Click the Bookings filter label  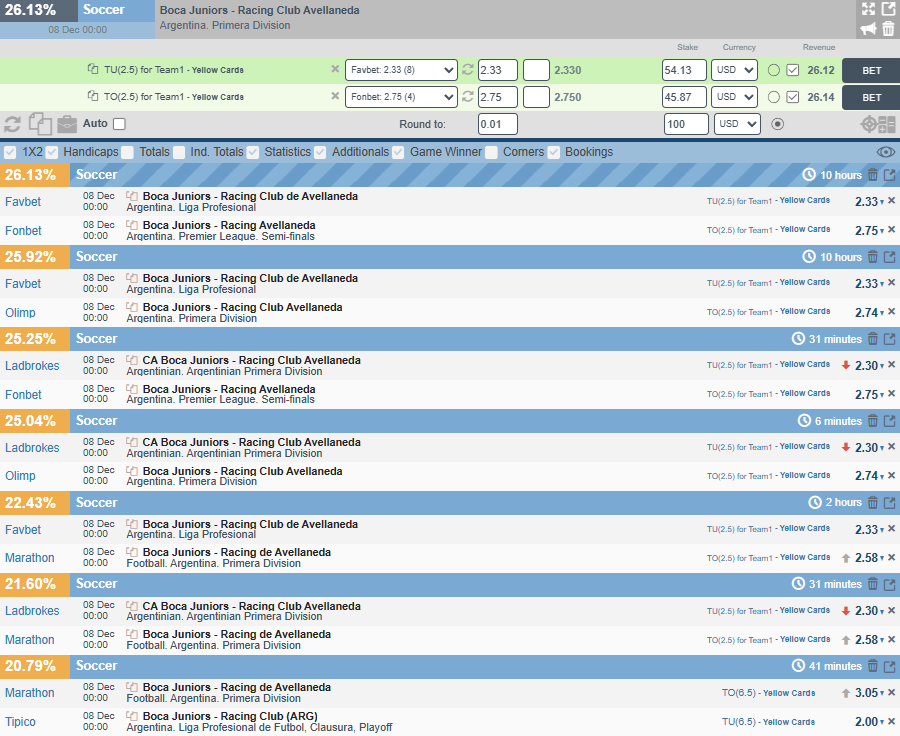(x=589, y=152)
